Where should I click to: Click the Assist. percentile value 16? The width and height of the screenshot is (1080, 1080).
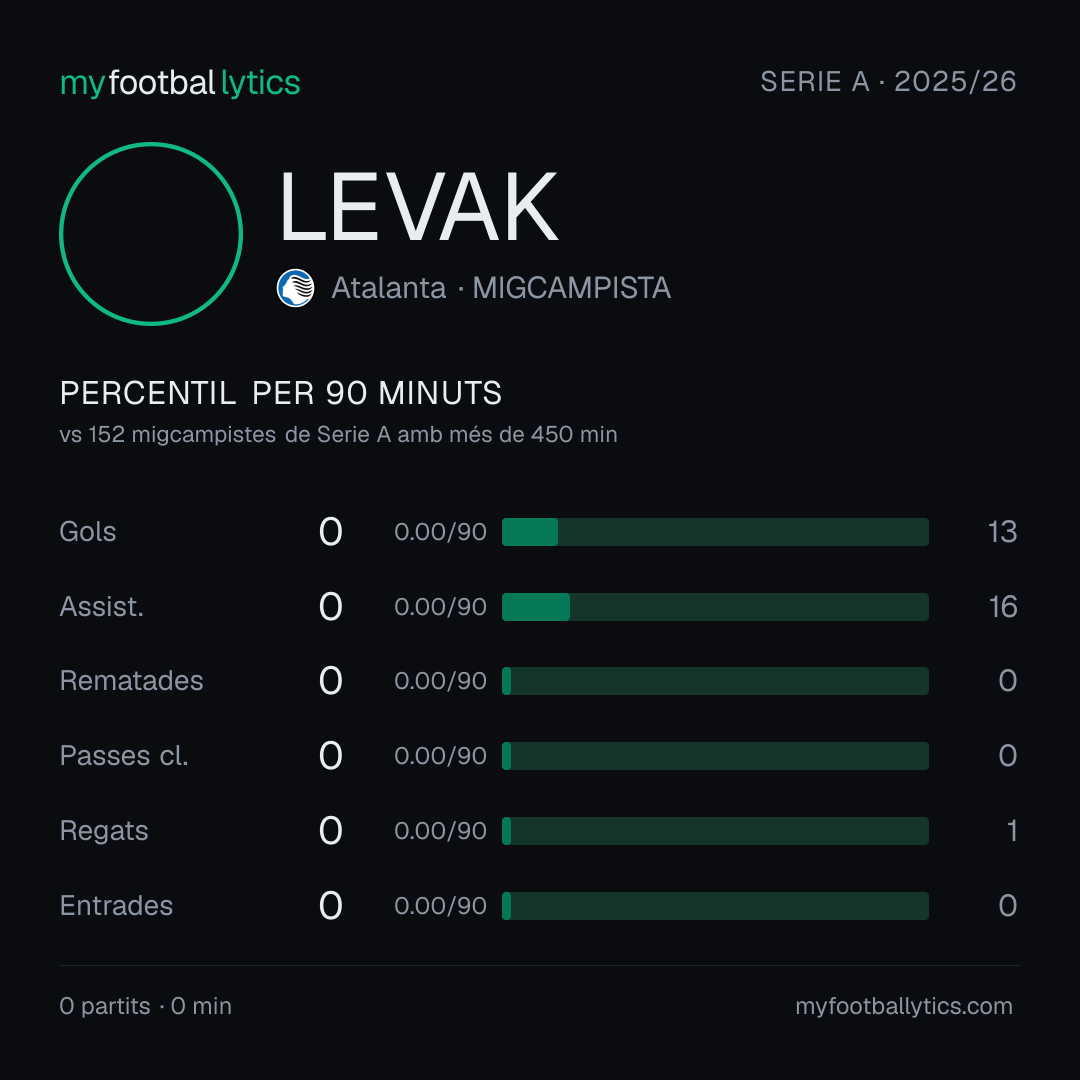coord(1003,607)
